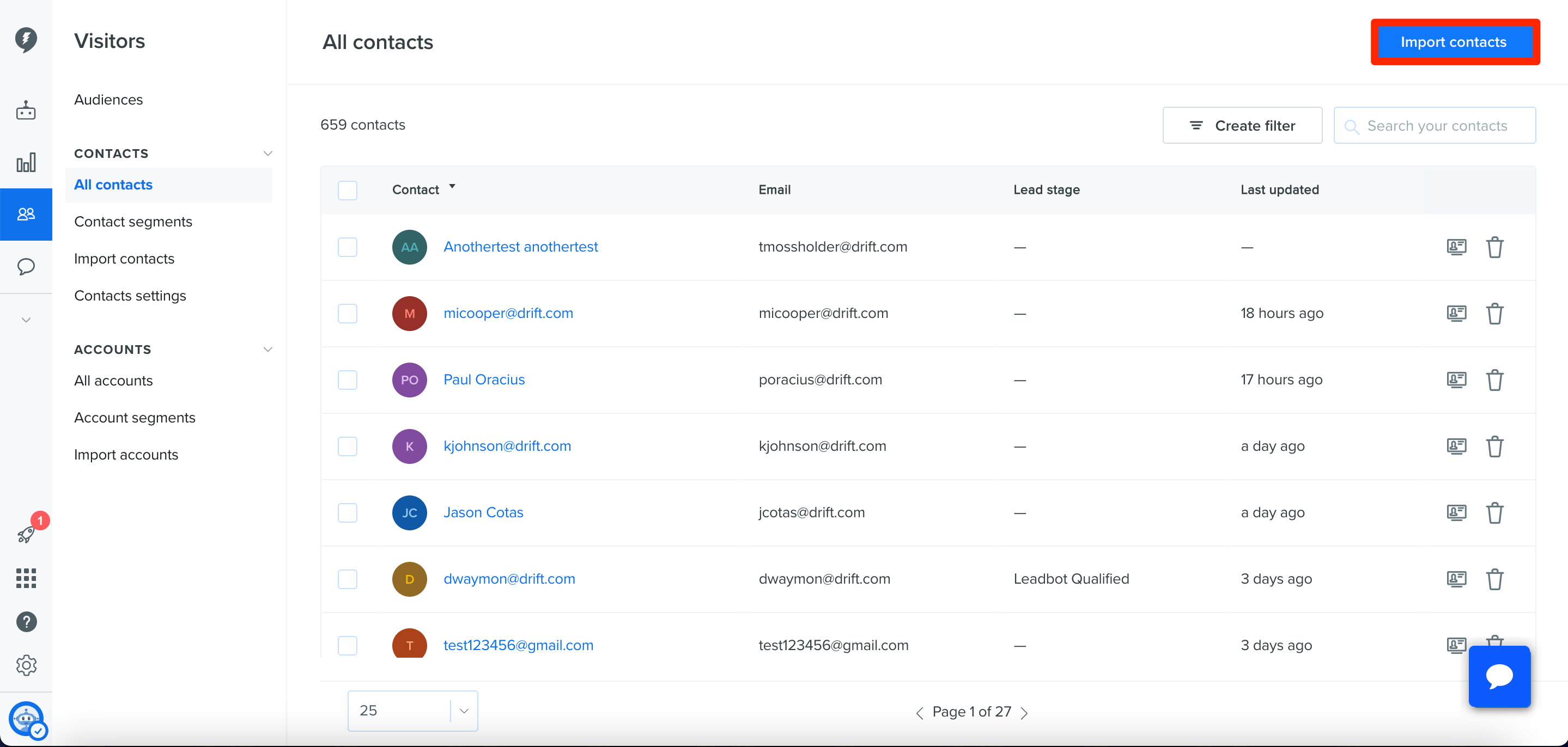Open Account segments menu item
The image size is (1568, 747).
(x=135, y=418)
